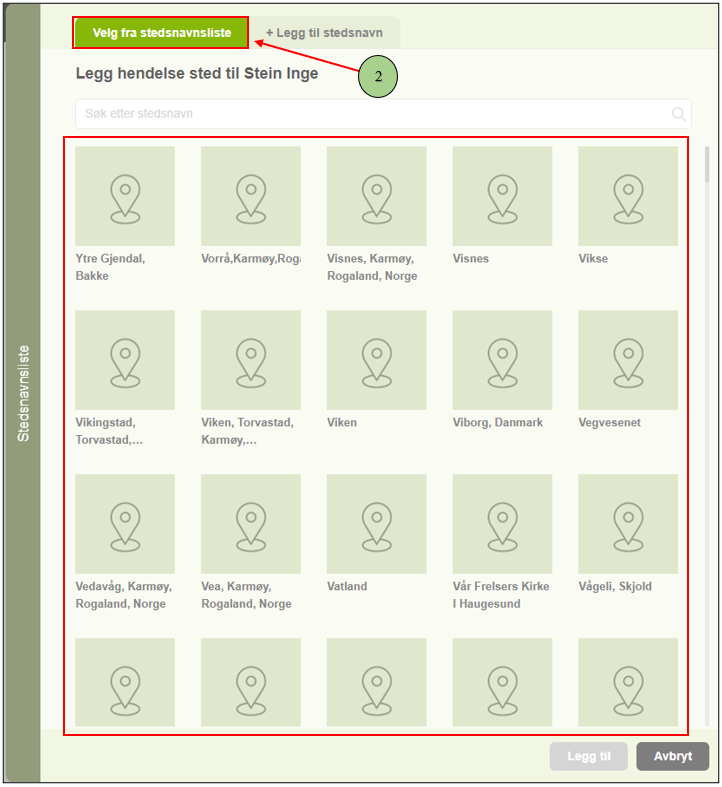722x787 pixels.
Task: Select the Ytre Gjendal, Bakke place thumbnail
Action: point(125,196)
